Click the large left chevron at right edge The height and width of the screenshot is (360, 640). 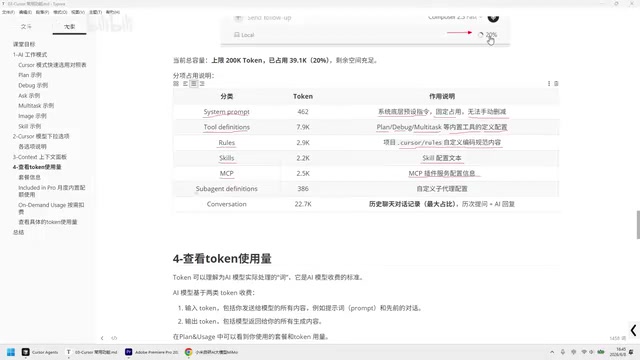coord(633,330)
